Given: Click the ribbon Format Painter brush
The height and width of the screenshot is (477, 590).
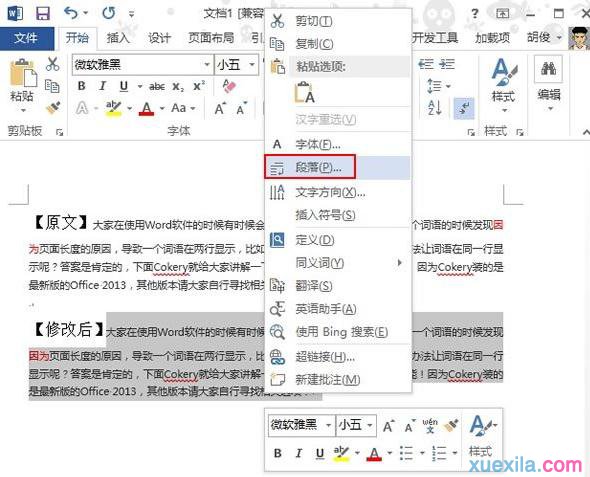Looking at the screenshot, I should pos(53,108).
